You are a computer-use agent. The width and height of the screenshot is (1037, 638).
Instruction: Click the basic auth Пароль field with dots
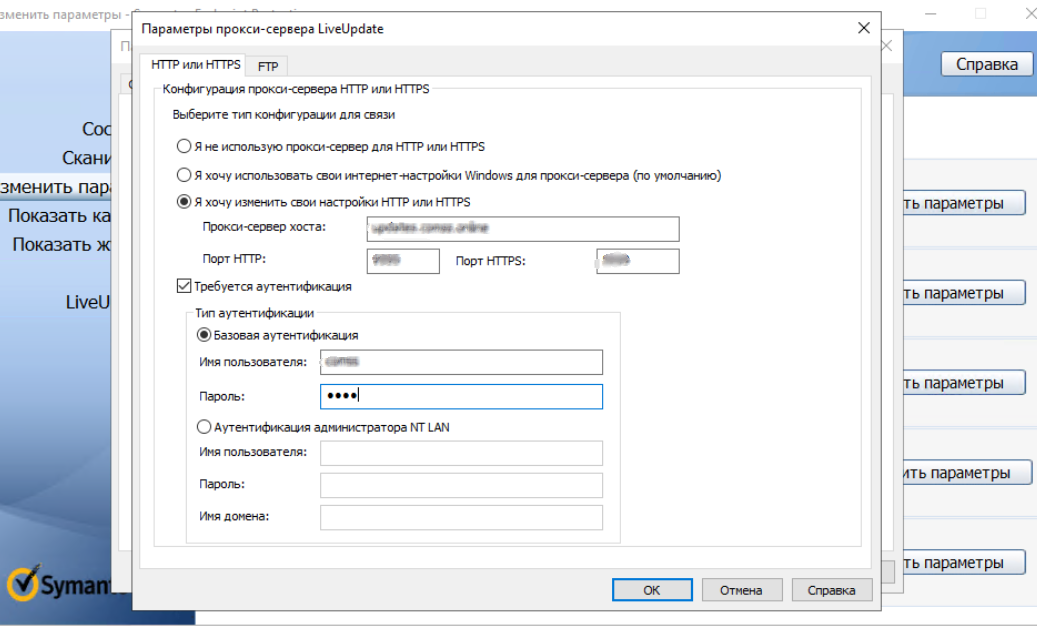pos(461,397)
